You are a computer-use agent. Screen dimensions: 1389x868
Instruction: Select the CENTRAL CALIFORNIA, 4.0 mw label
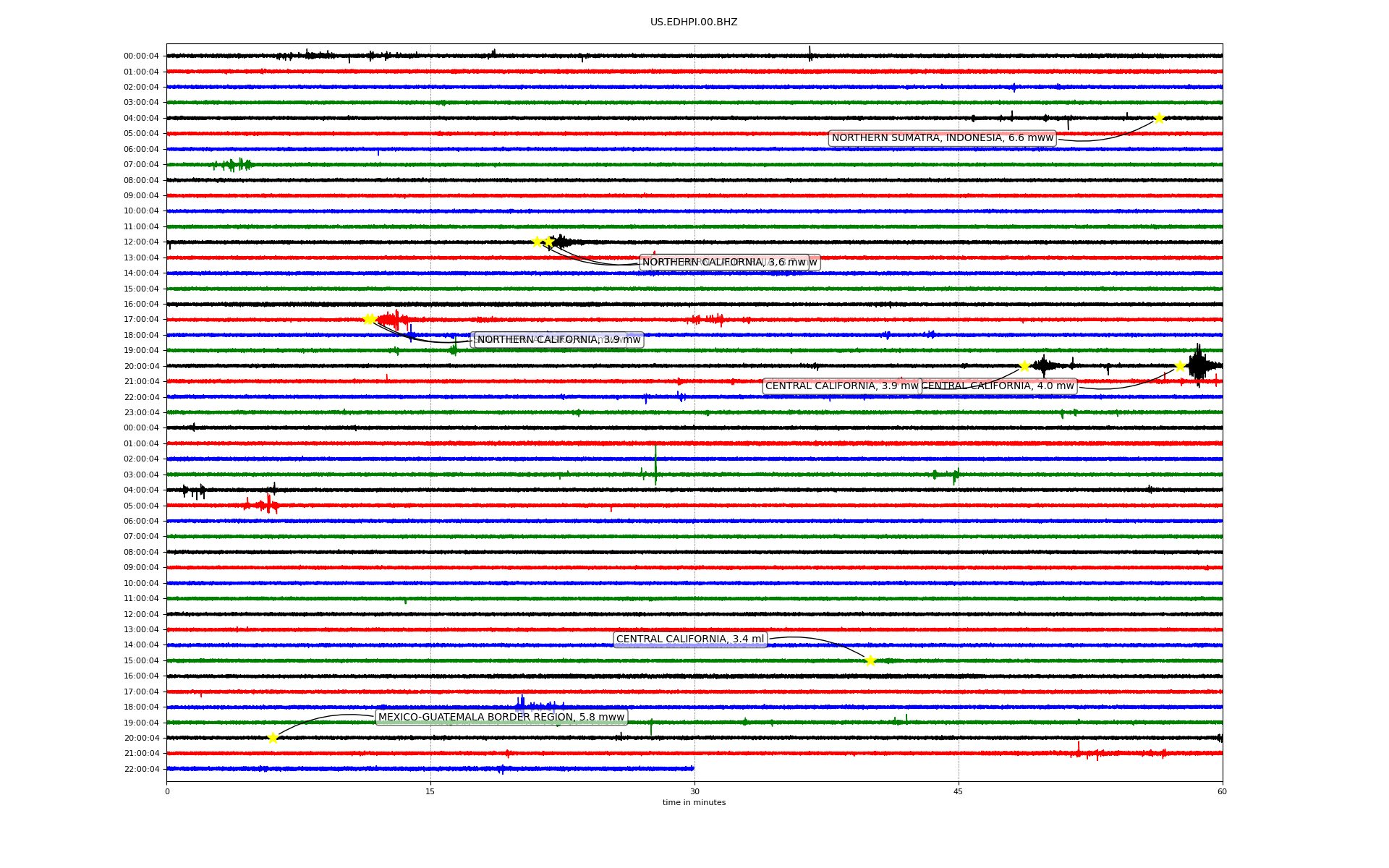point(1000,386)
